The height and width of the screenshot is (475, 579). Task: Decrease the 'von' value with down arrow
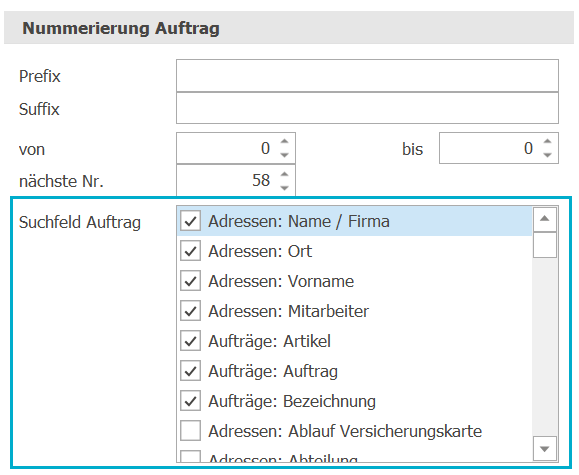tap(284, 155)
